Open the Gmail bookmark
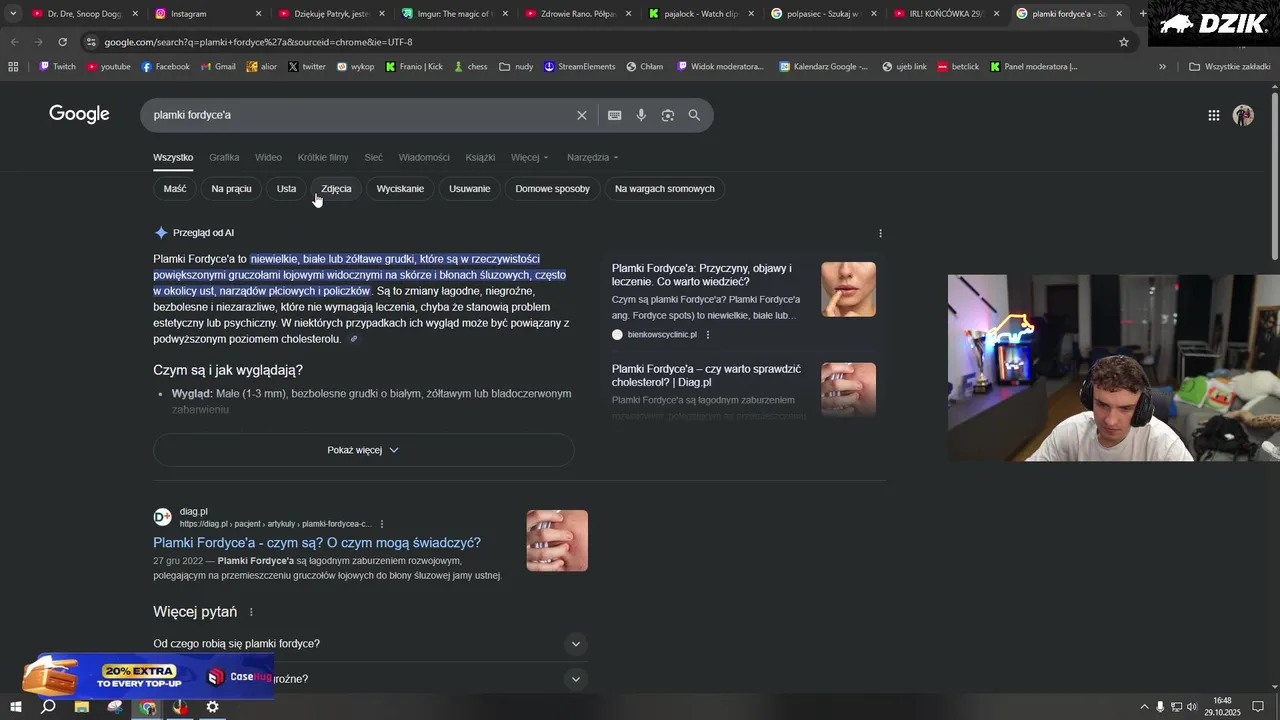Screen dimensions: 1280x720 click(x=218, y=67)
